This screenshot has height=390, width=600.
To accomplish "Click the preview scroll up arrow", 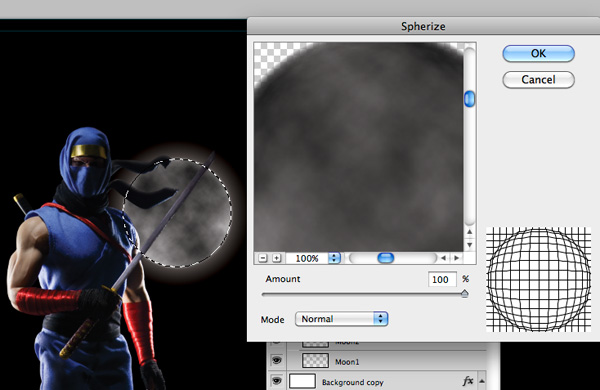I will click(x=470, y=232).
